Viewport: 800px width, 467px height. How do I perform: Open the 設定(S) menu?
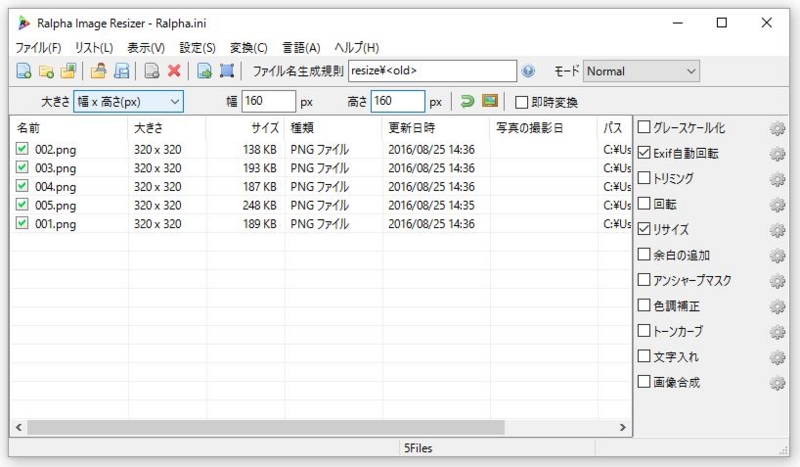(197, 48)
